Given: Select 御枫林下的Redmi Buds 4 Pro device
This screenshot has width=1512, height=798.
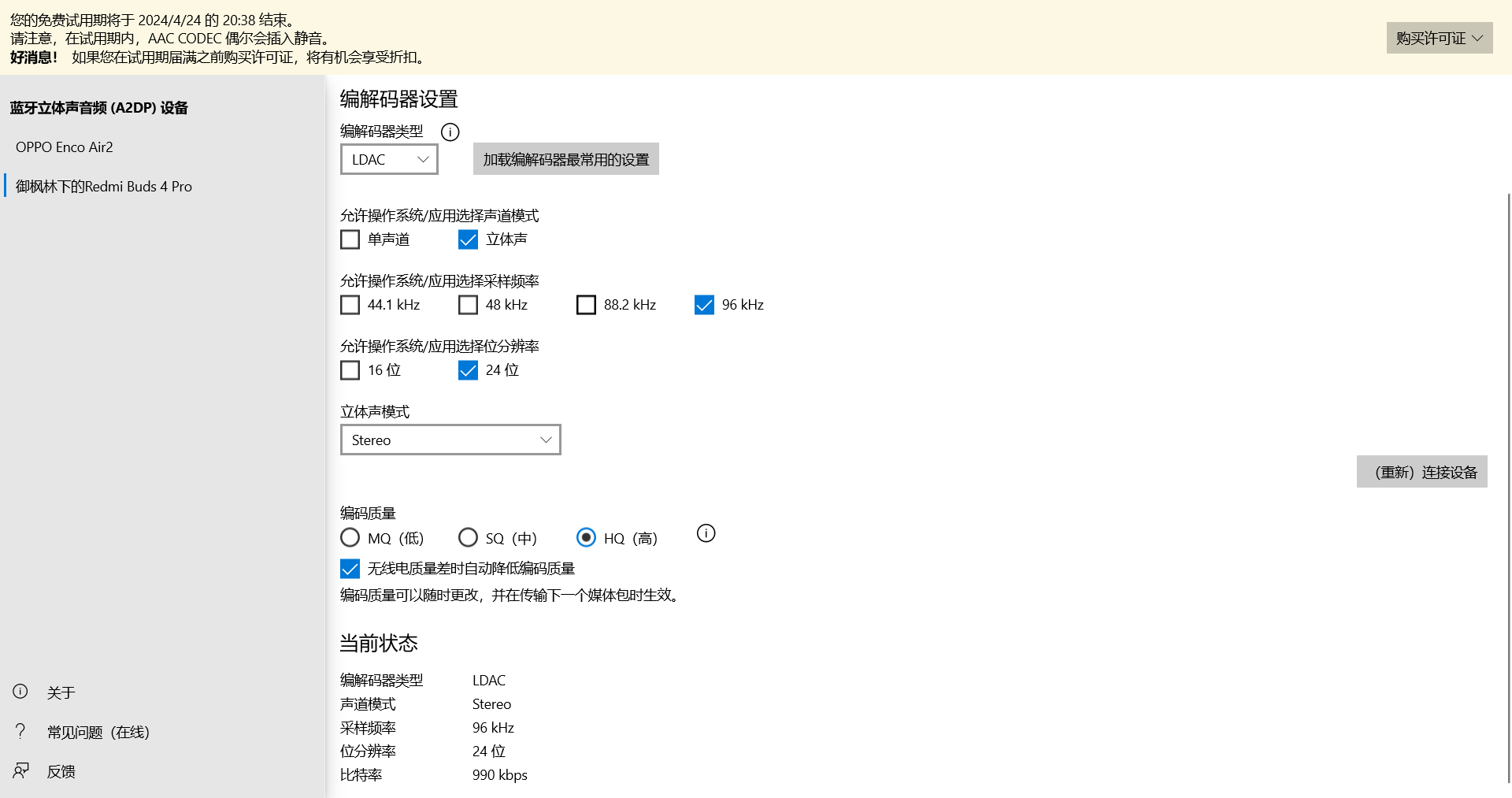Looking at the screenshot, I should 104,187.
